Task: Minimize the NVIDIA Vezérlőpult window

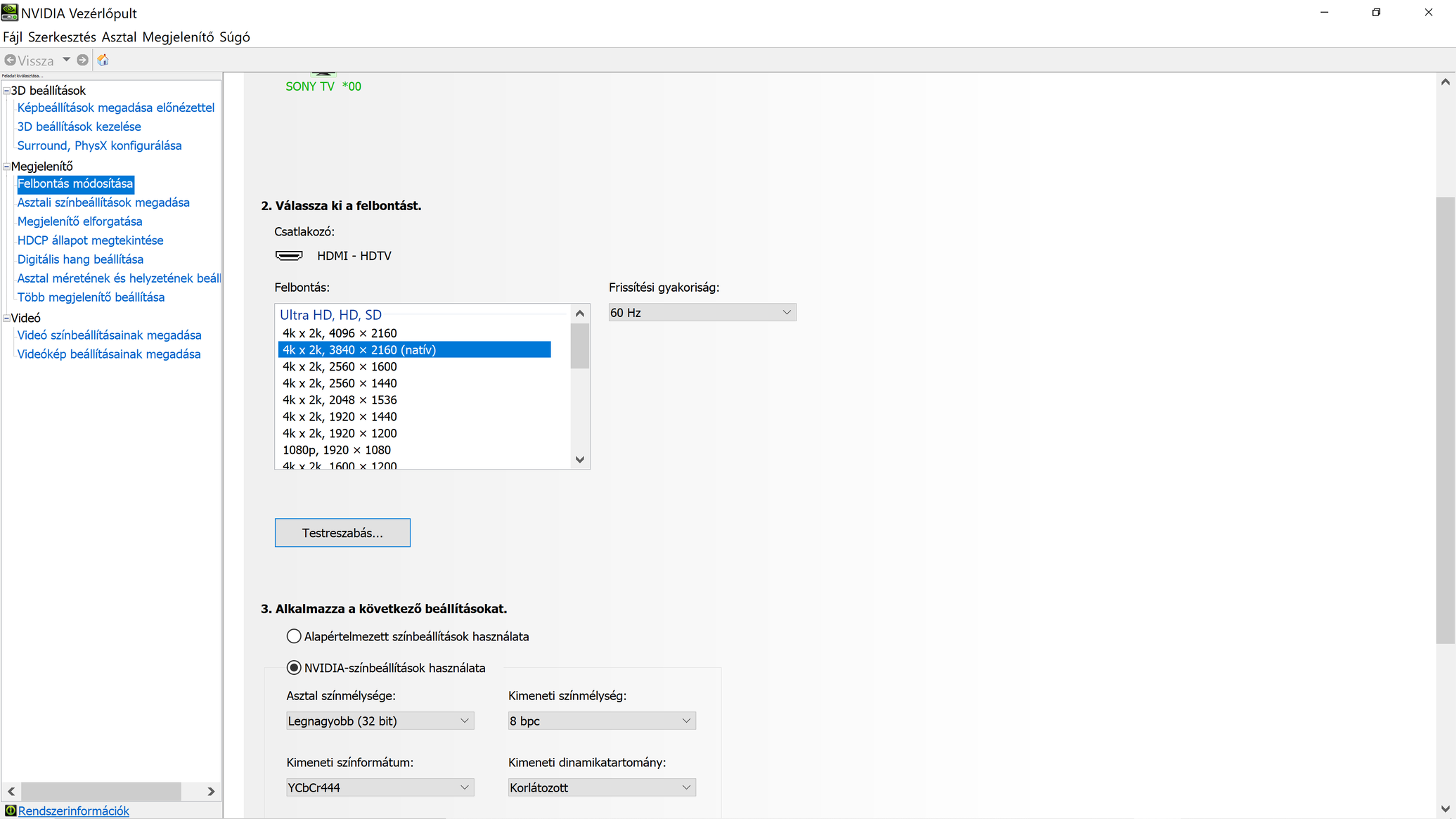Action: coord(1325,13)
